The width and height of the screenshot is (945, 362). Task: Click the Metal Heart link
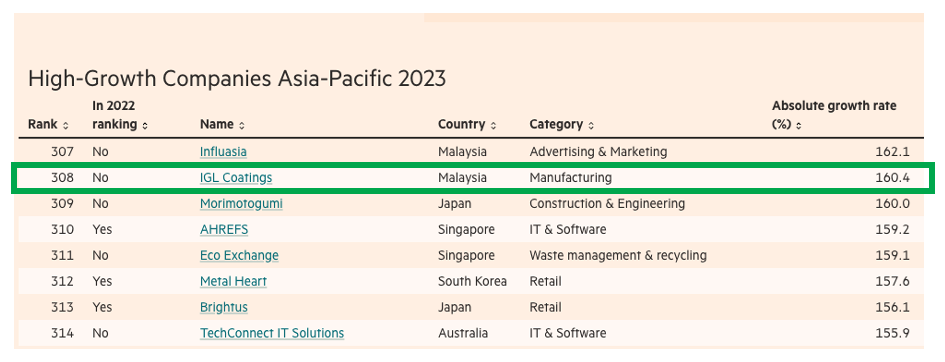pyautogui.click(x=233, y=281)
